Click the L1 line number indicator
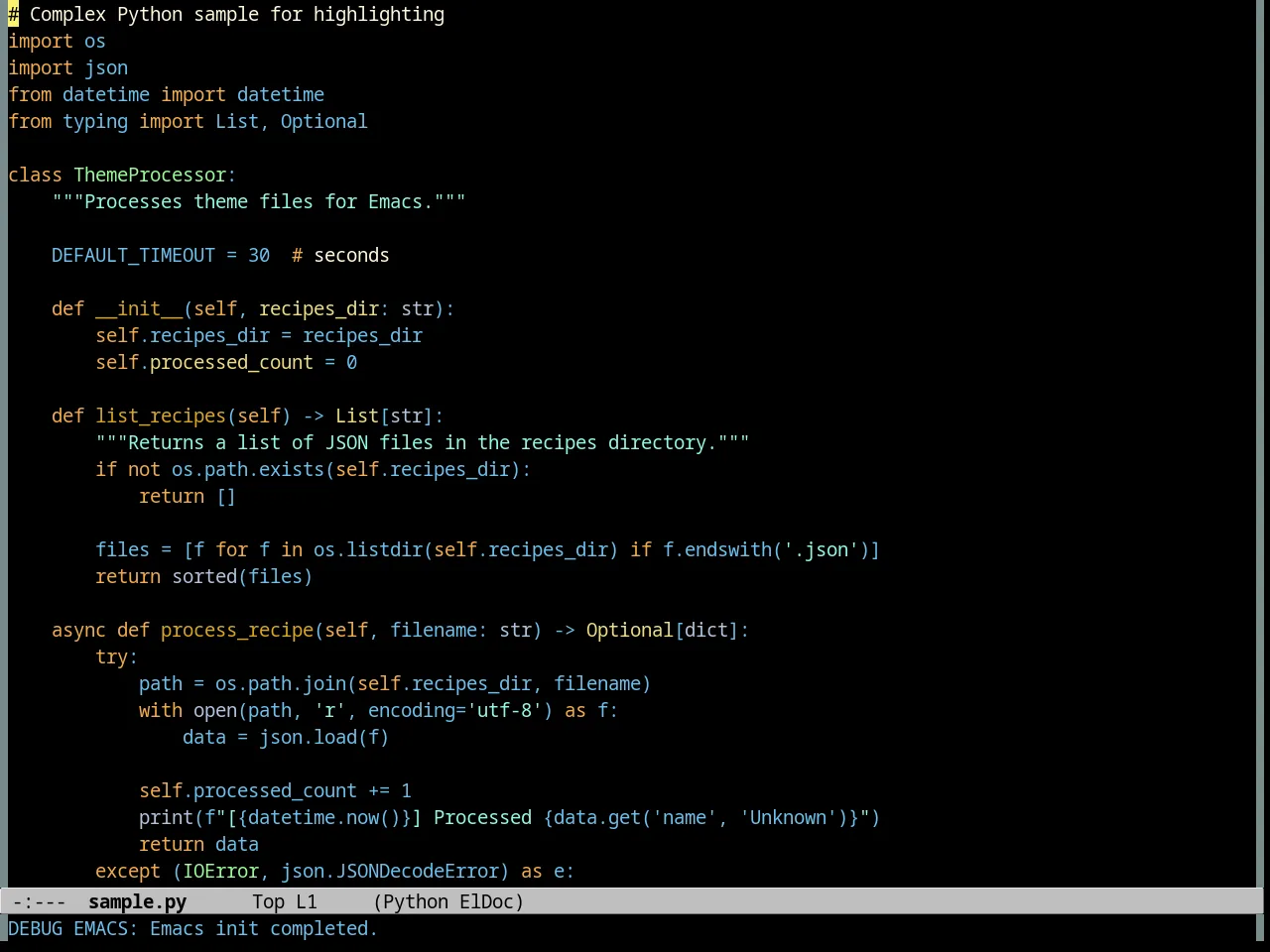This screenshot has width=1270, height=952. (307, 901)
